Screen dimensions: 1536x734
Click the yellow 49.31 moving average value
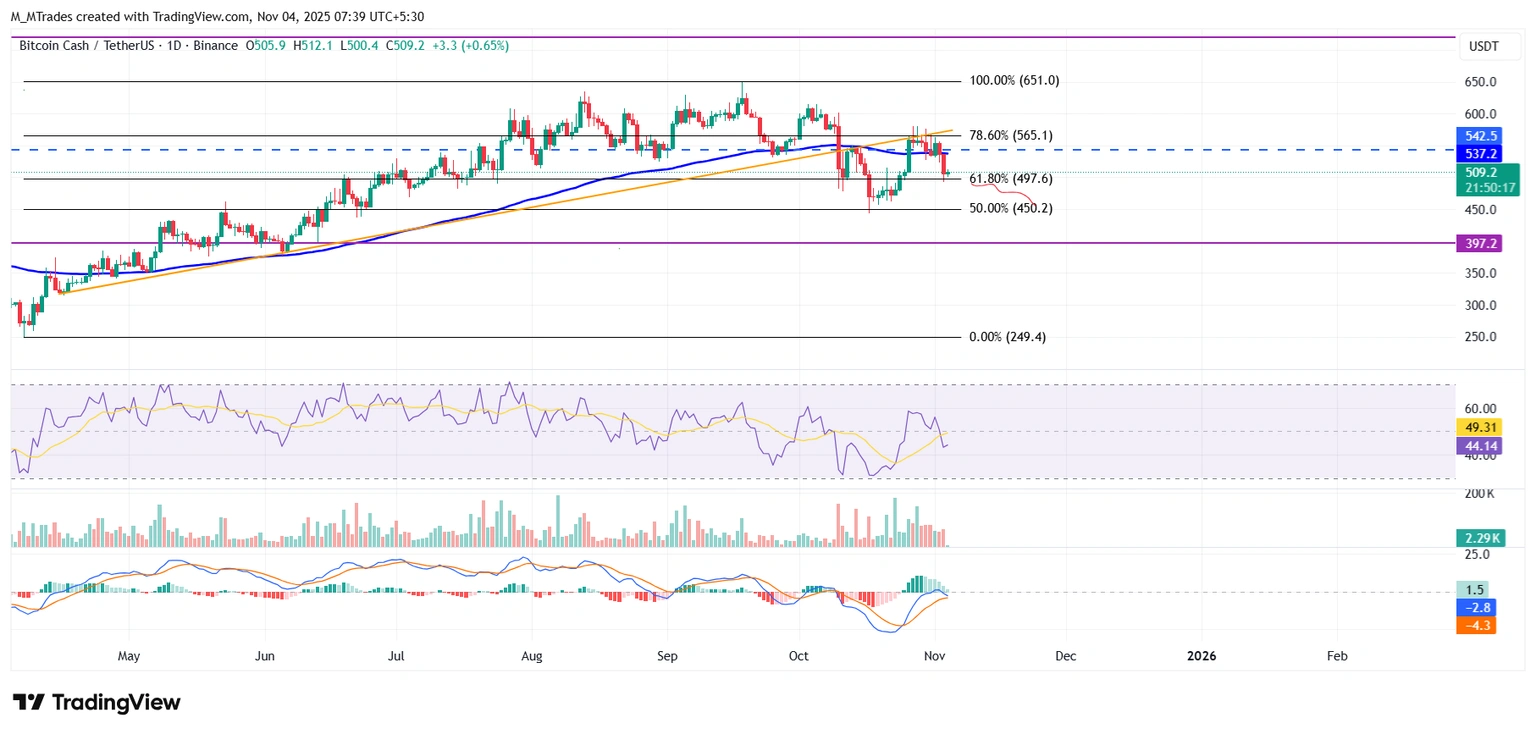point(1479,426)
